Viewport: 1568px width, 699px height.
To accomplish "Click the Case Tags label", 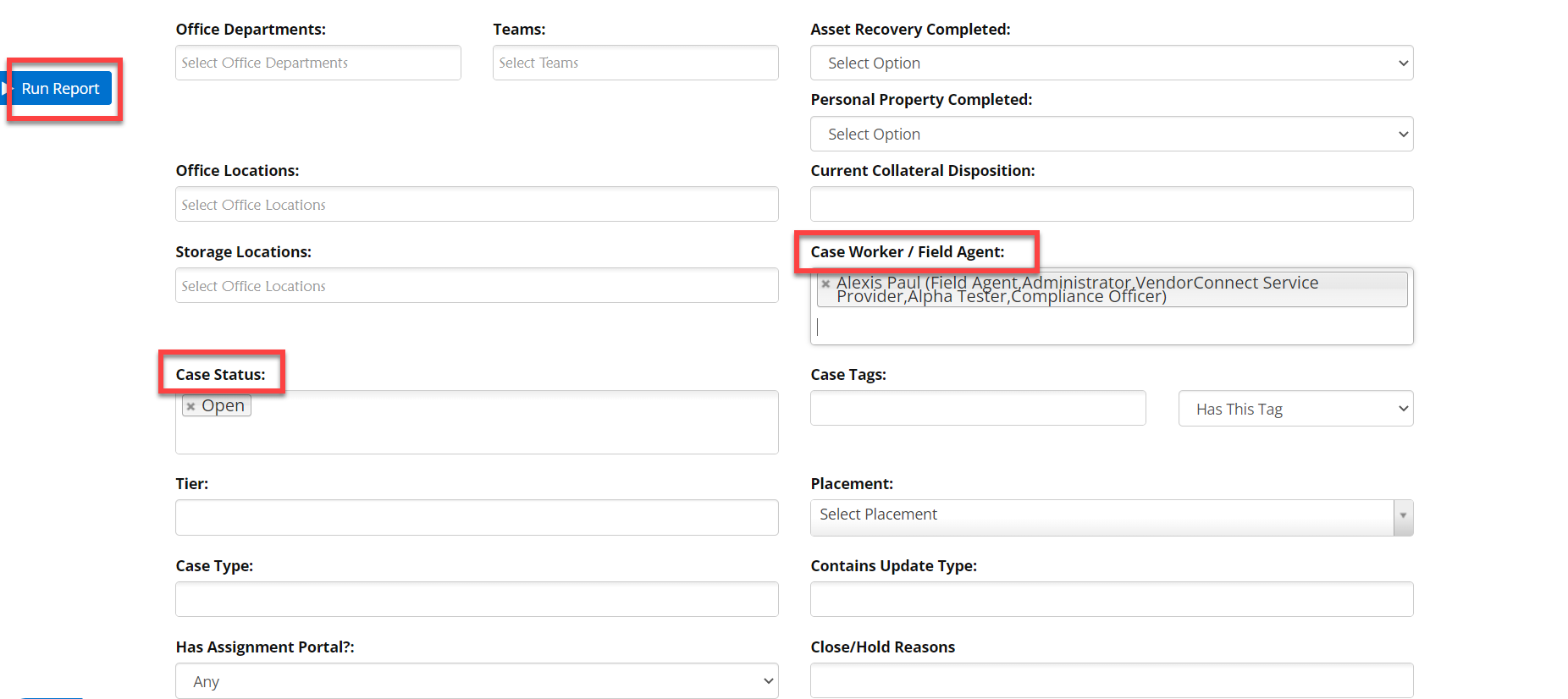I will (848, 374).
